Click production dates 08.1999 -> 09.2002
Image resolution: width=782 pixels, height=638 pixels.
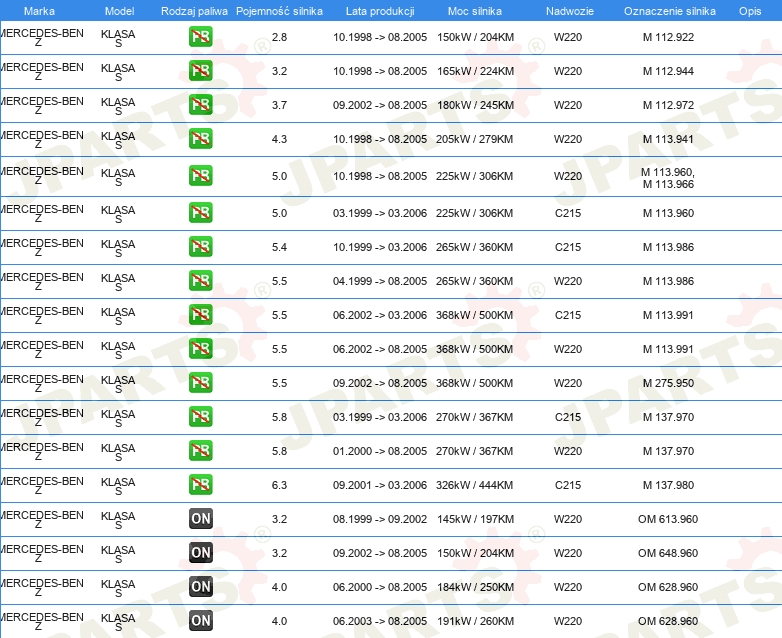tap(380, 519)
